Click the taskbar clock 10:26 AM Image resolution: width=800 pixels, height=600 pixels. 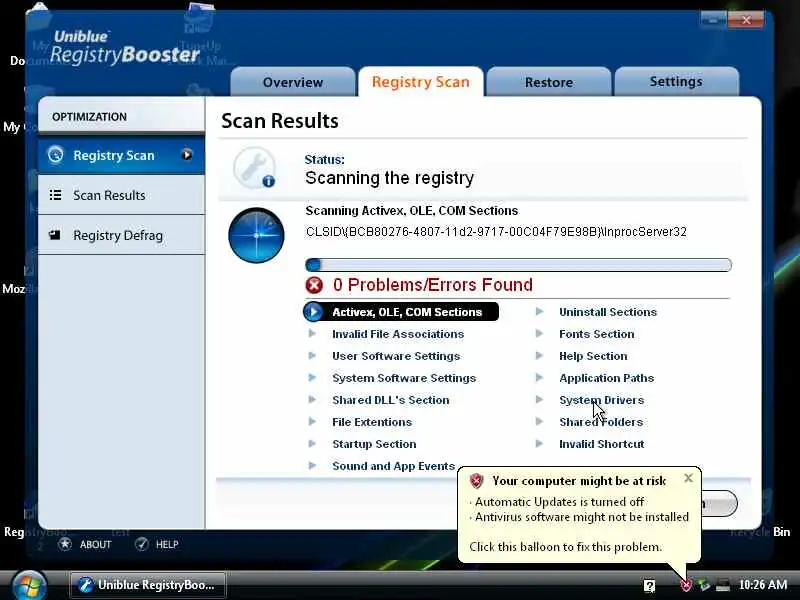pos(763,585)
